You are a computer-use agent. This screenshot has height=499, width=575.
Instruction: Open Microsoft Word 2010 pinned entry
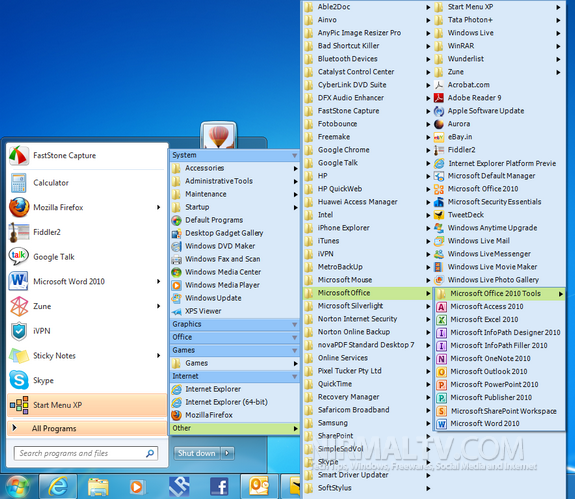coord(87,281)
